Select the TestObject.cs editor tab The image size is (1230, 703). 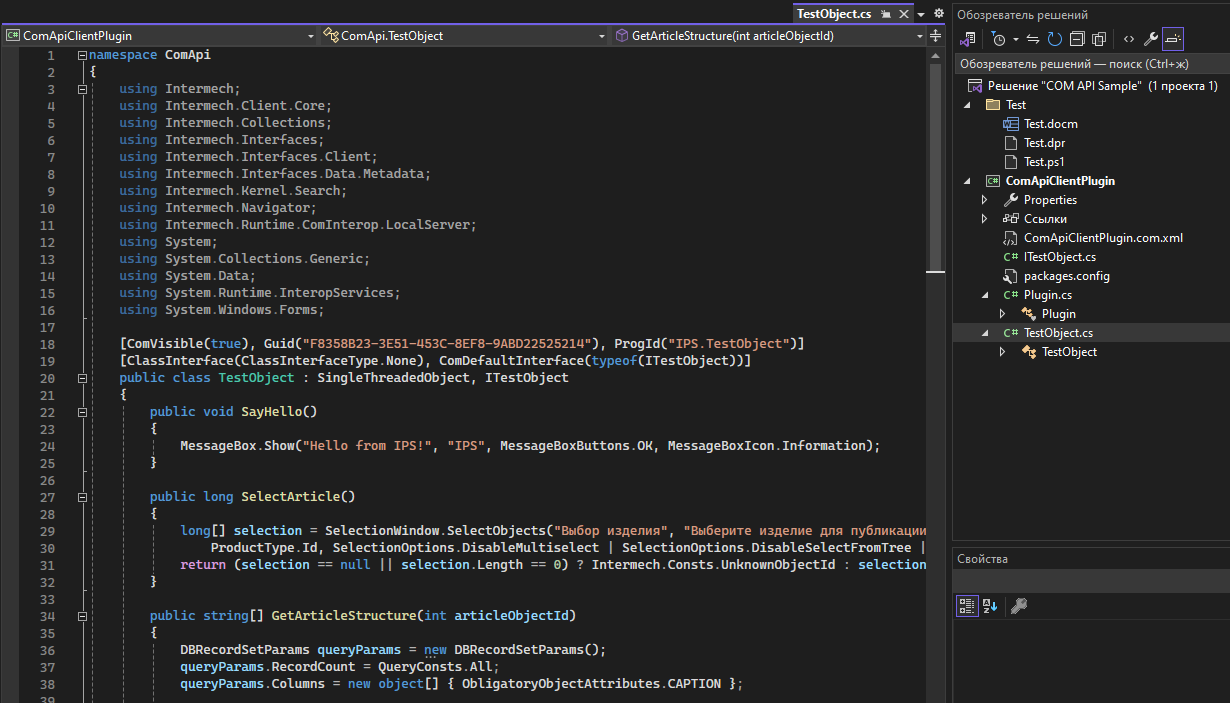(833, 14)
